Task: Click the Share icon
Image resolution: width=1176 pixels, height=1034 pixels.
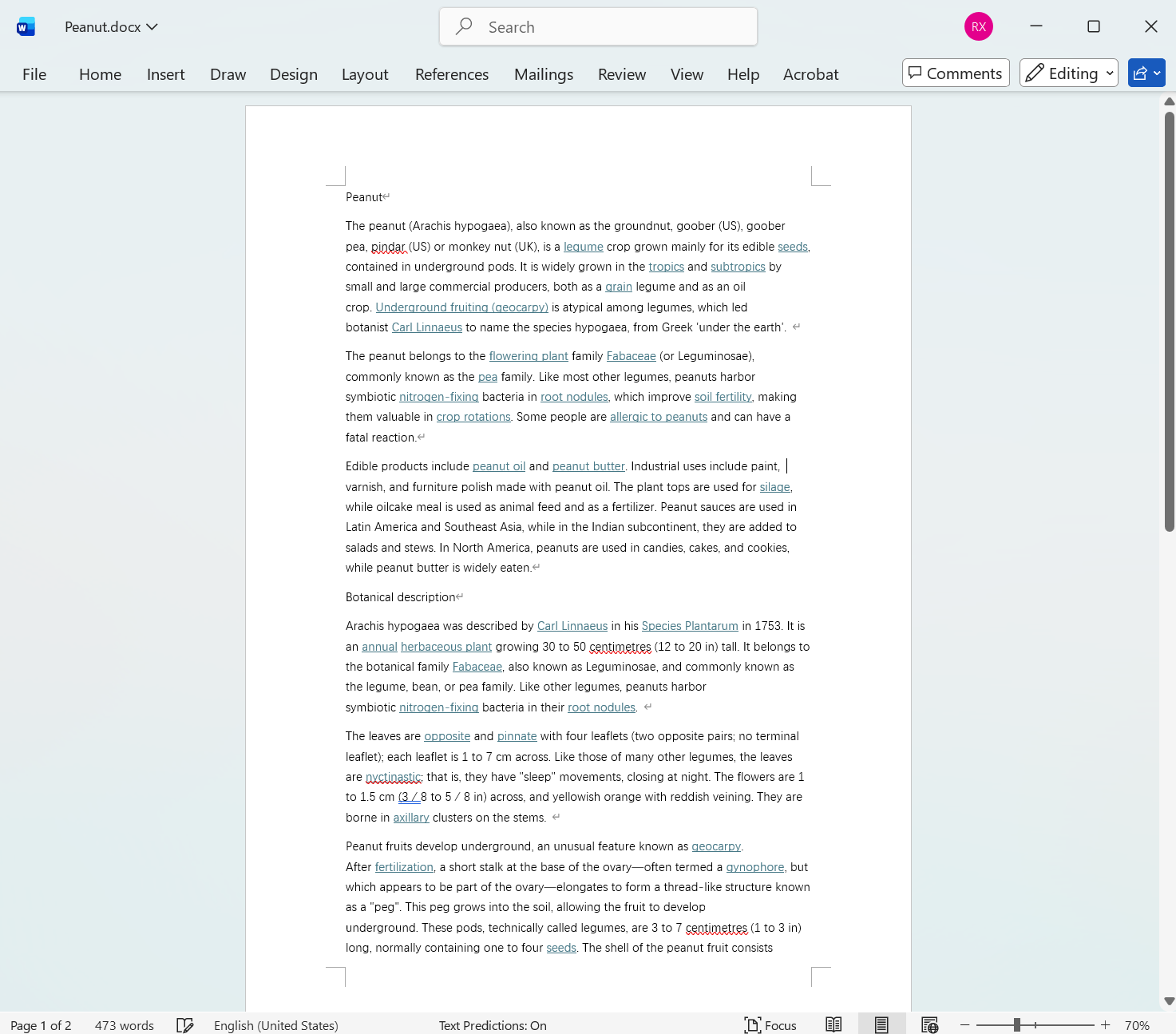Action: 1142,73
